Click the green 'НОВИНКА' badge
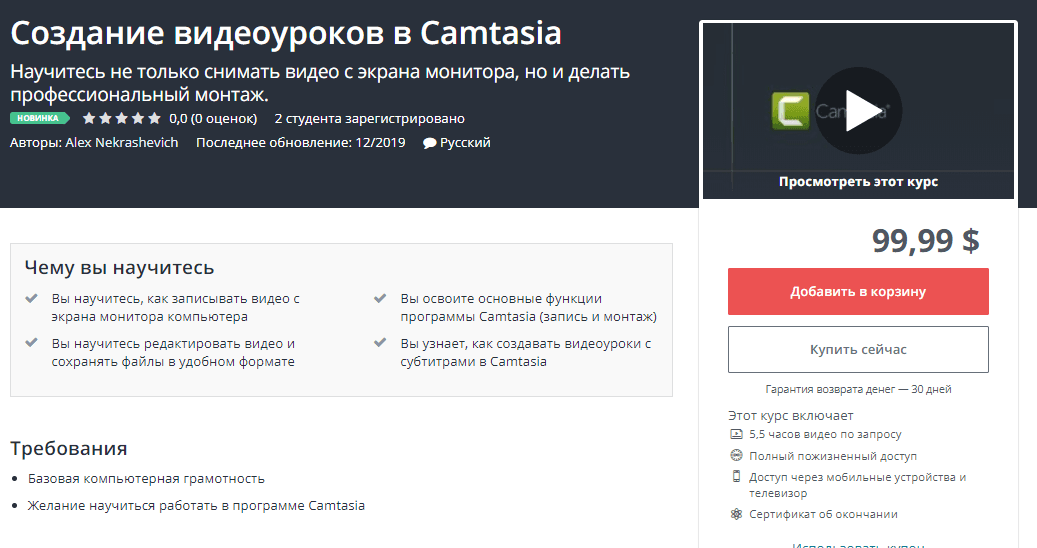Viewport: 1037px width, 548px height. pos(39,118)
